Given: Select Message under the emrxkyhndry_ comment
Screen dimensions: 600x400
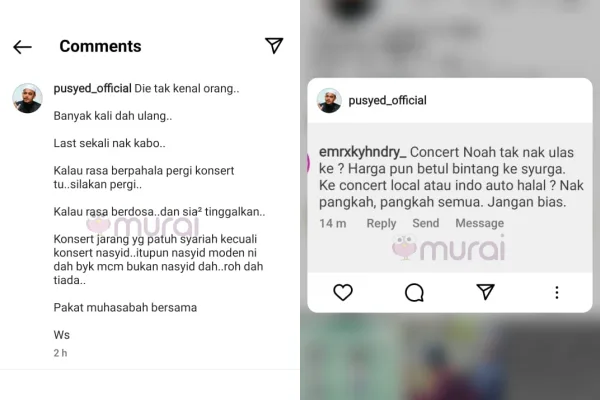Looking at the screenshot, I should (x=479, y=223).
